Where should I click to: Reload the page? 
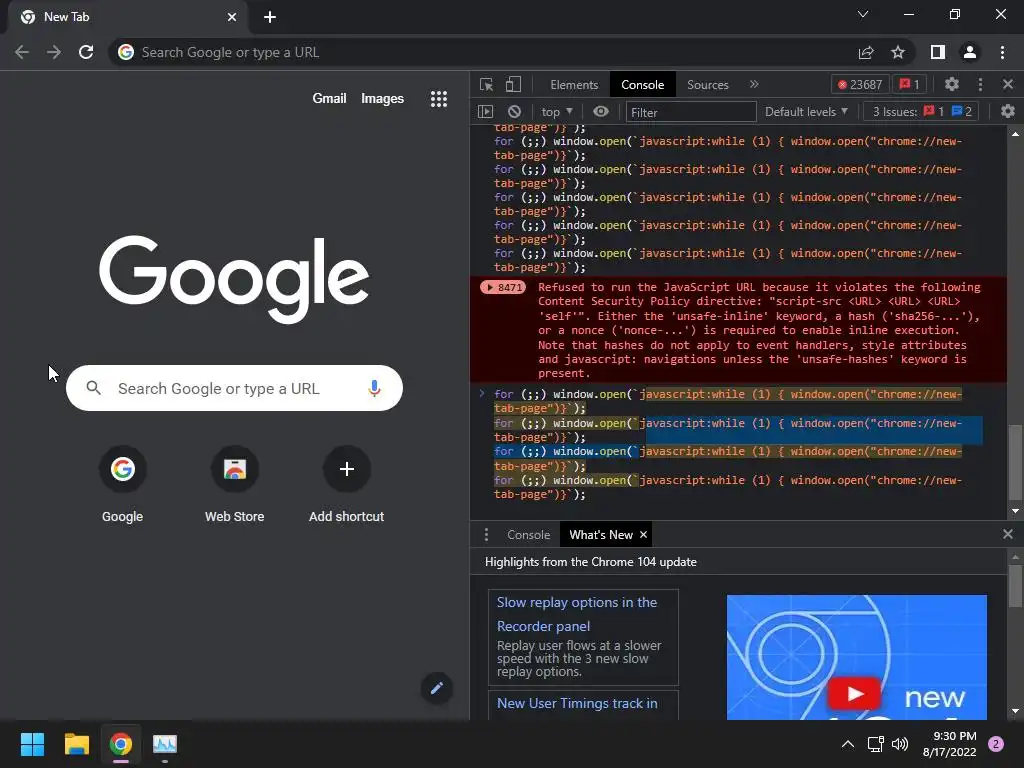(86, 52)
